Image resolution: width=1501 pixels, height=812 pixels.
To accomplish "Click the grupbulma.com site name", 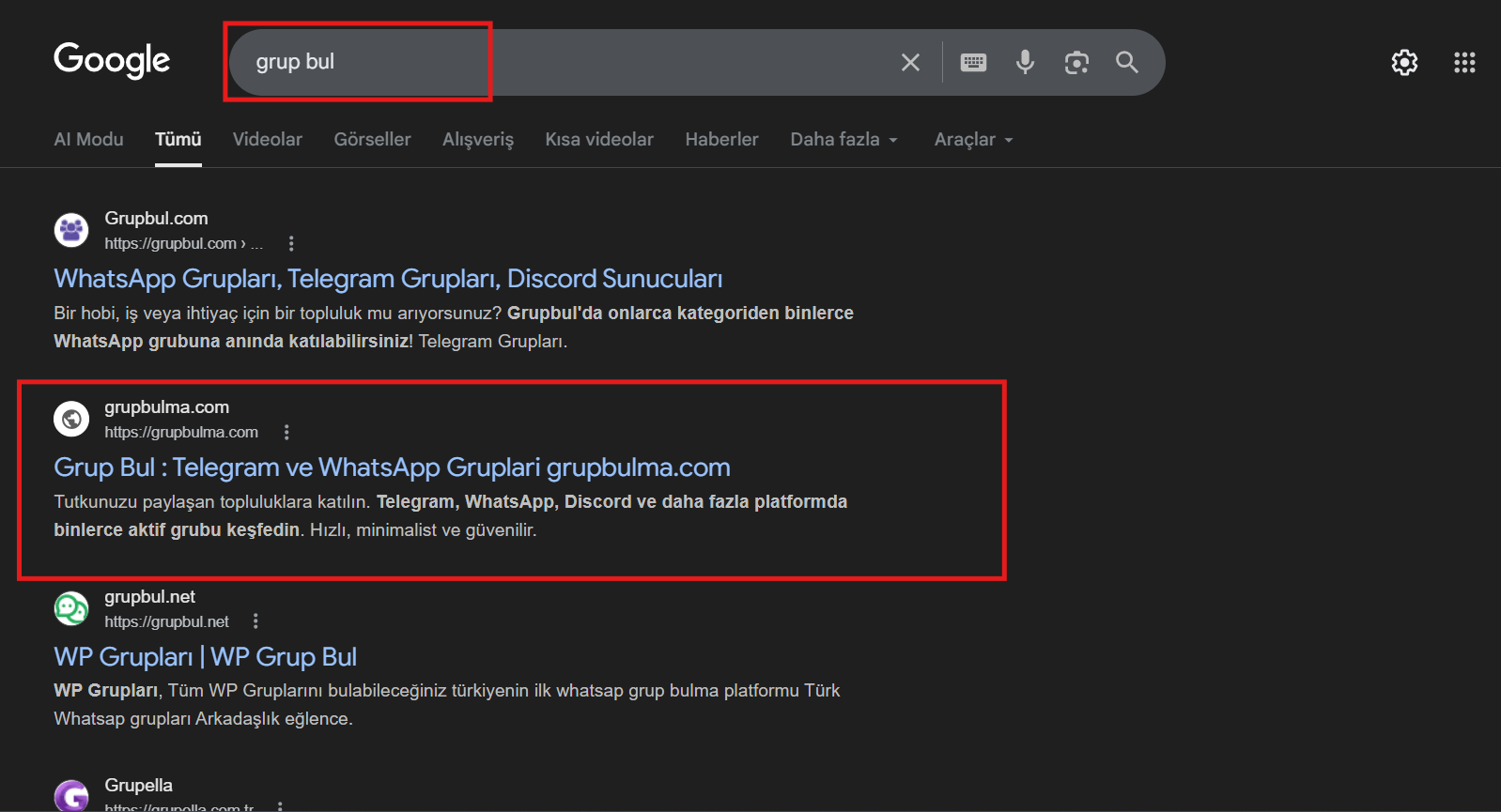I will click(x=166, y=407).
